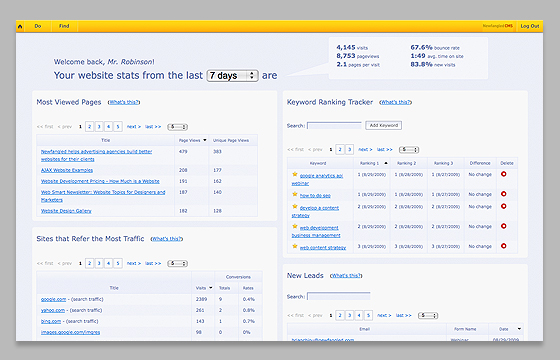Open Website Design Gallery link
This screenshot has height=360, width=560.
tap(66, 211)
